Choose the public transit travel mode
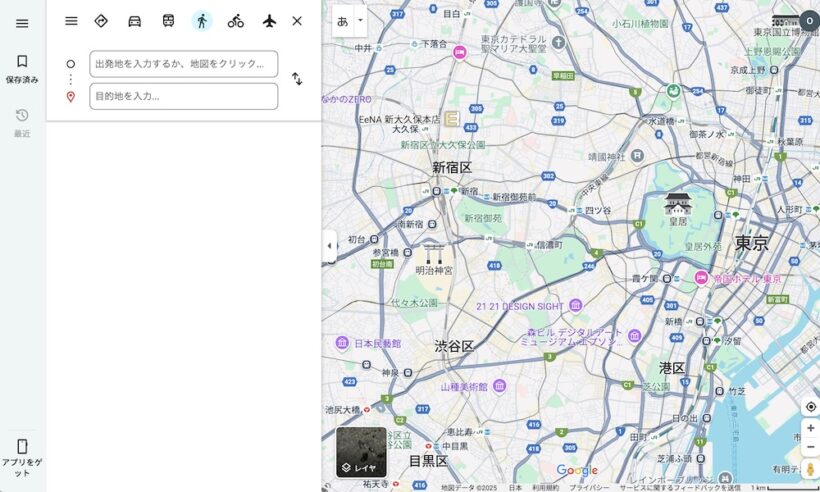This screenshot has width=820, height=492. tap(168, 21)
